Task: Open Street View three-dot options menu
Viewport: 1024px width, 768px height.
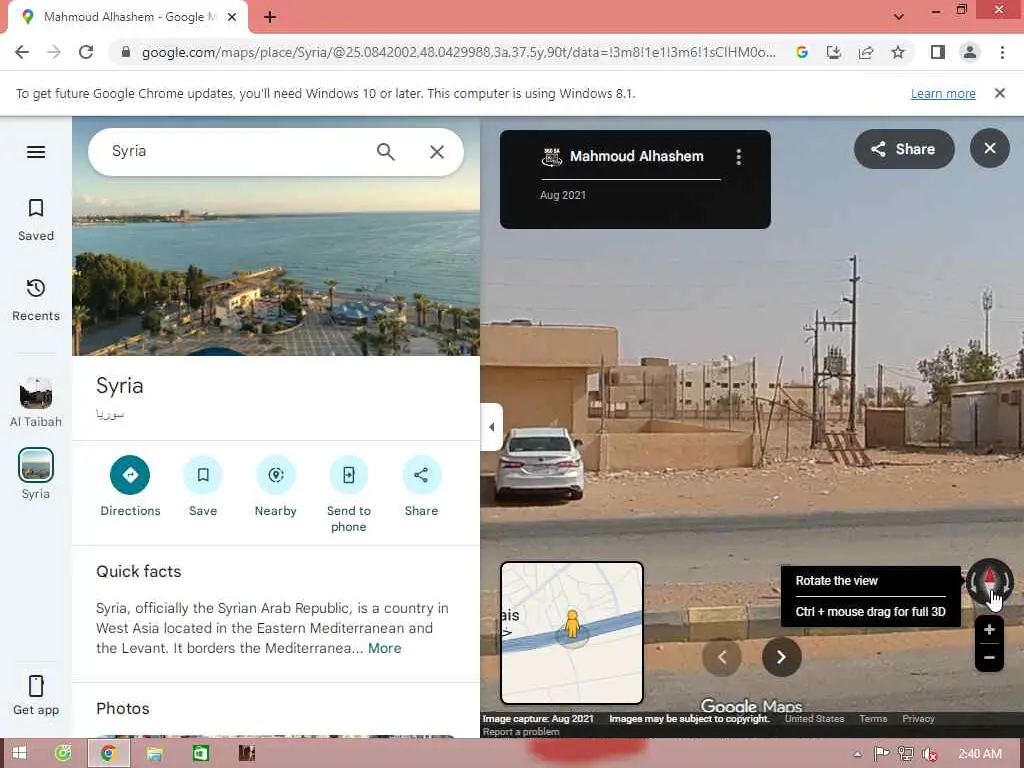Action: click(739, 157)
